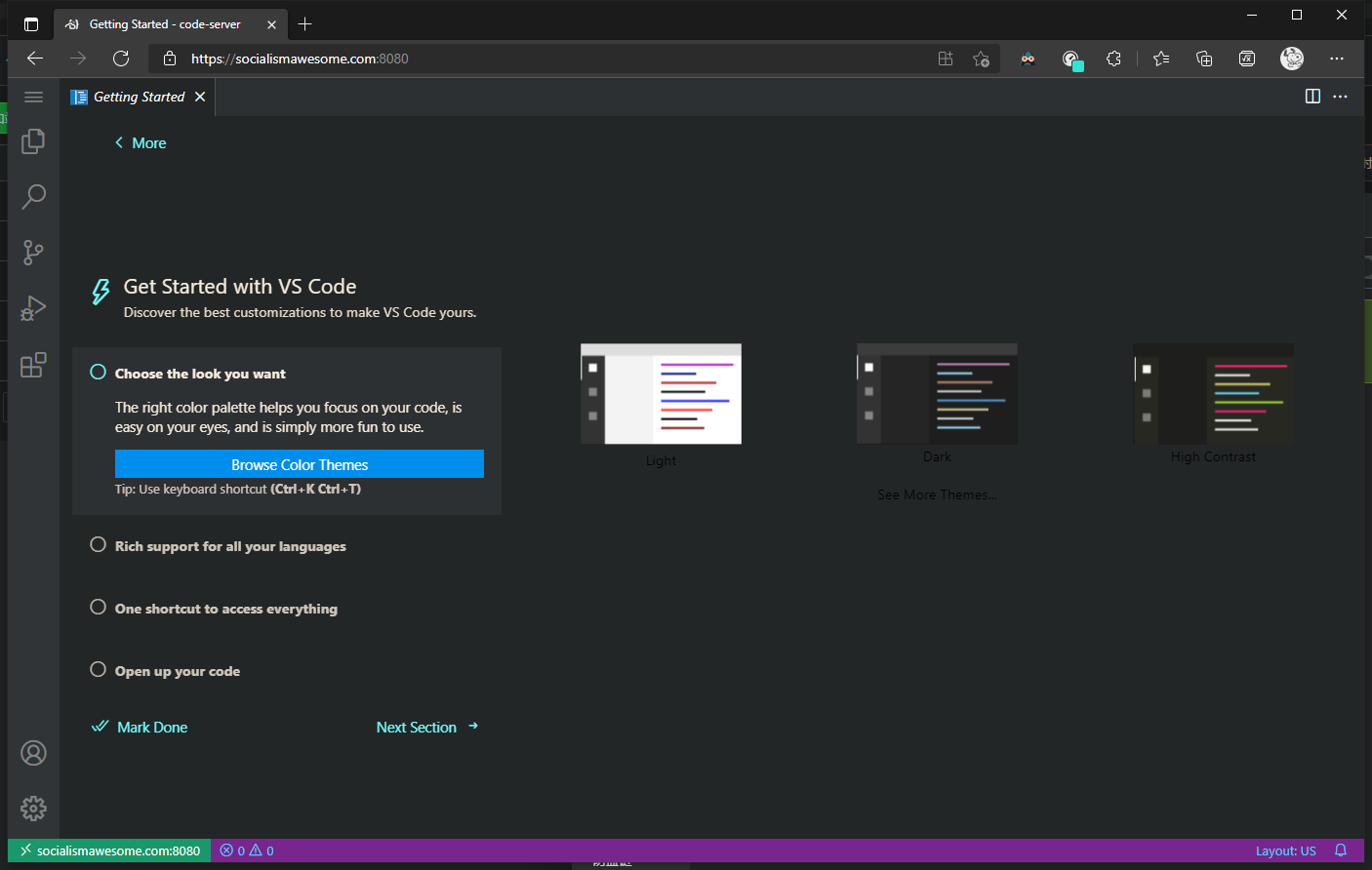
Task: Click the notifications bell in status bar
Action: tap(1341, 850)
